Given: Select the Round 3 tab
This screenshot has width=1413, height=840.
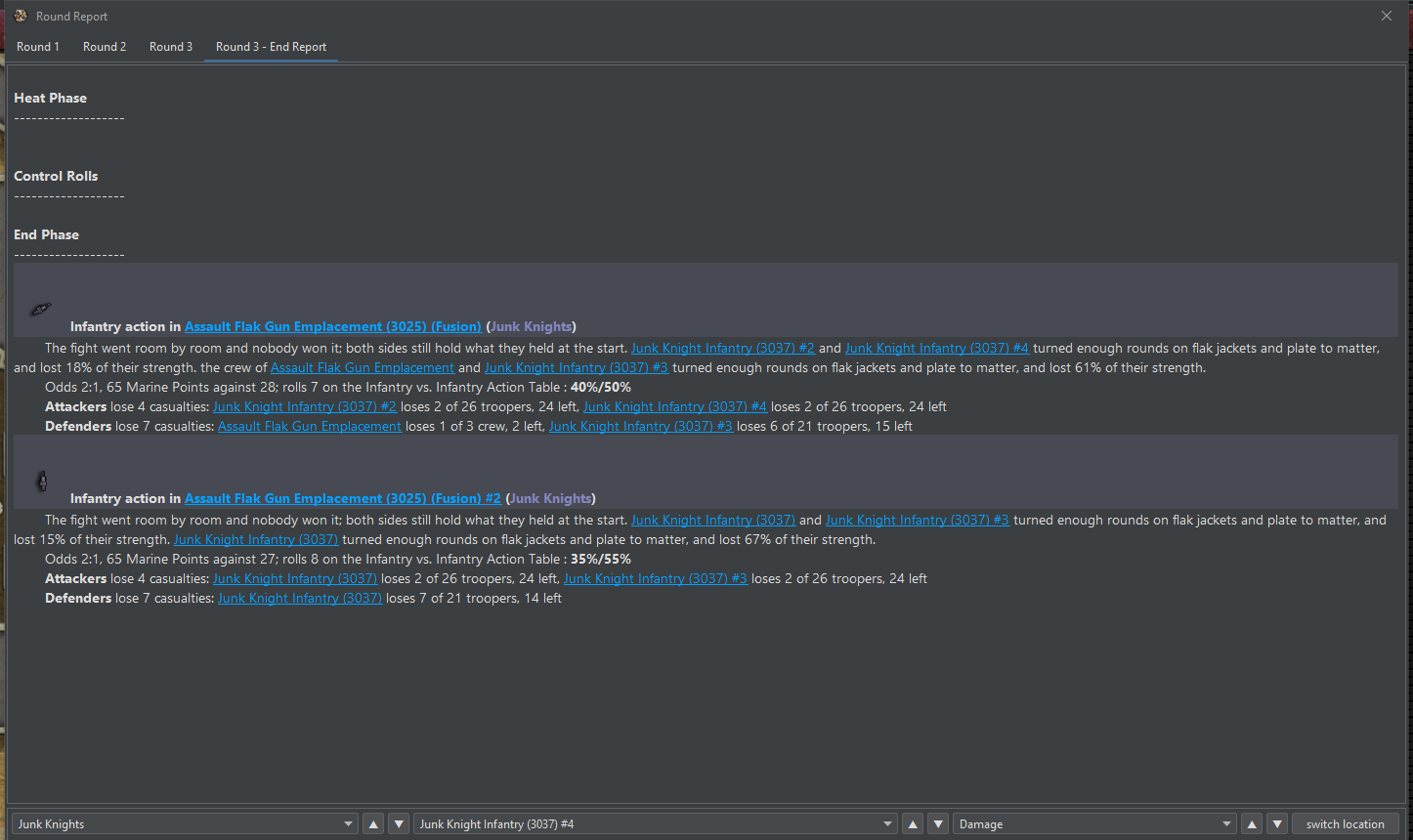Looking at the screenshot, I should tap(171, 47).
